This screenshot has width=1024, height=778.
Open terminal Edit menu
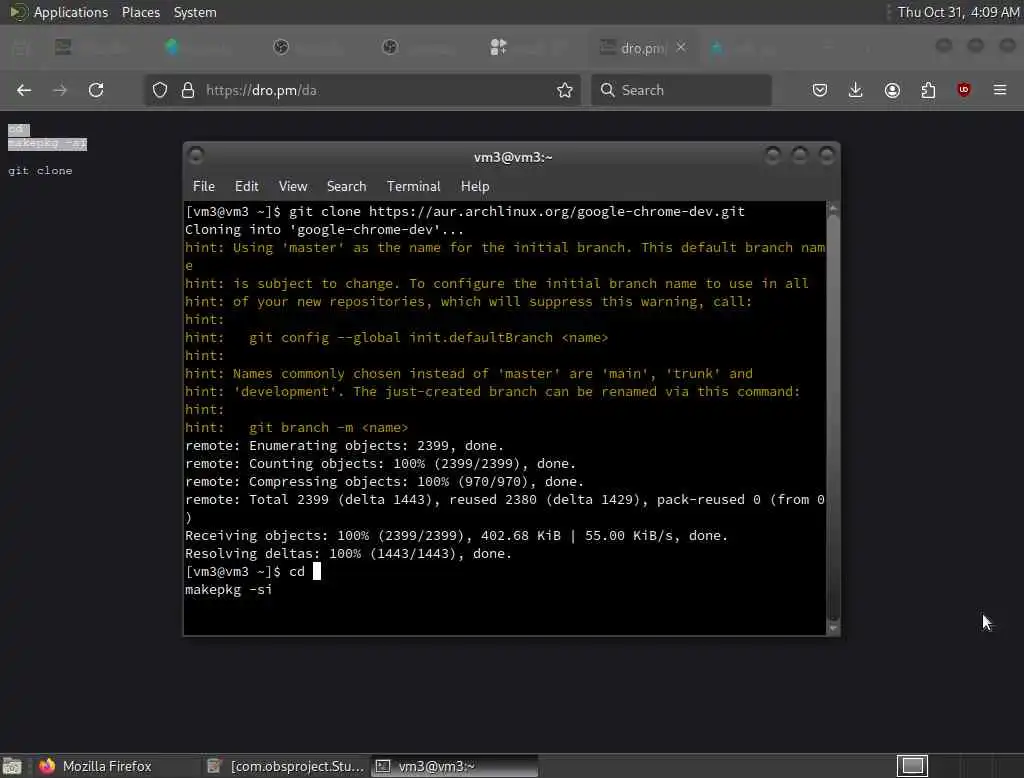tap(246, 186)
